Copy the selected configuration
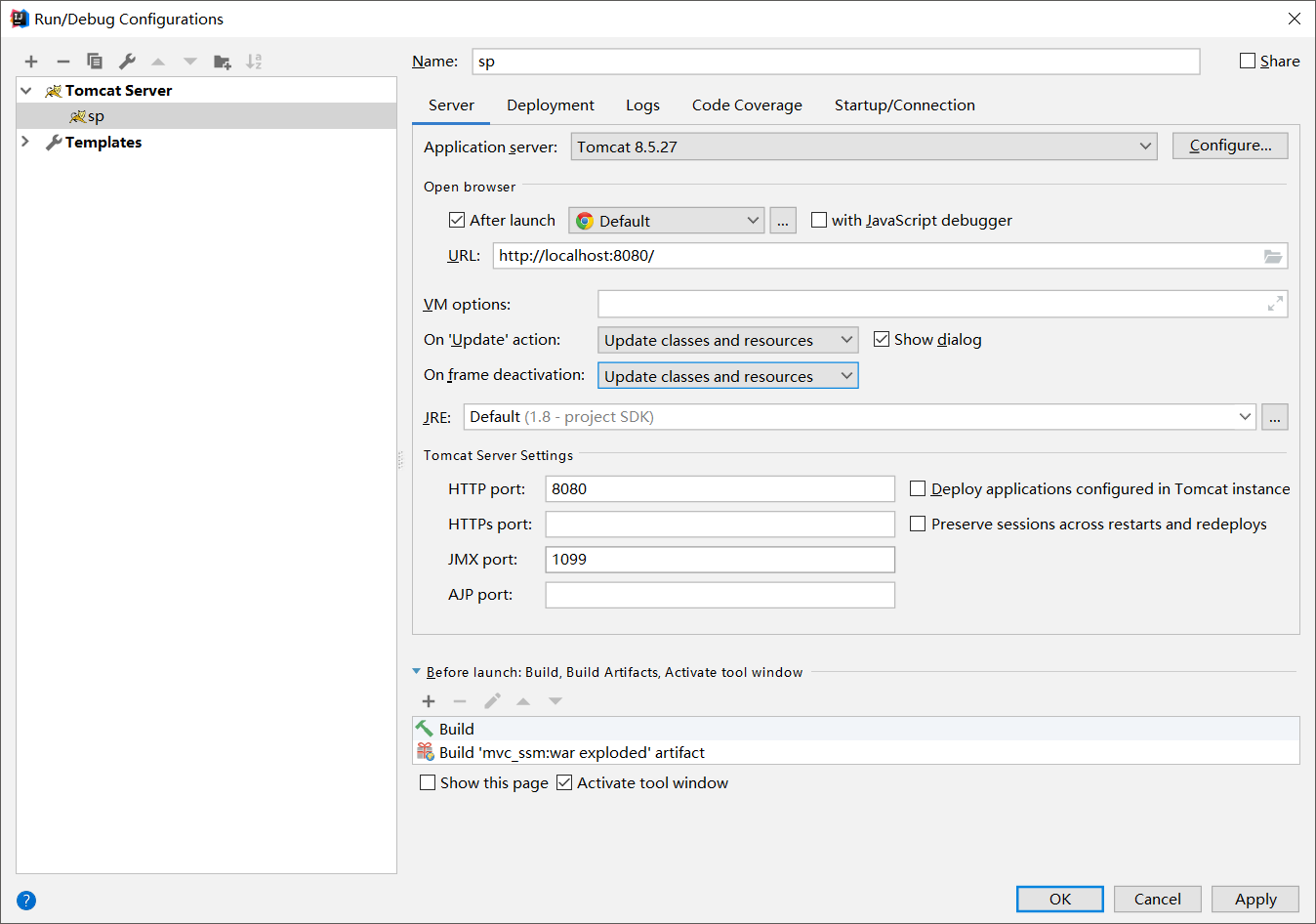 tap(95, 62)
